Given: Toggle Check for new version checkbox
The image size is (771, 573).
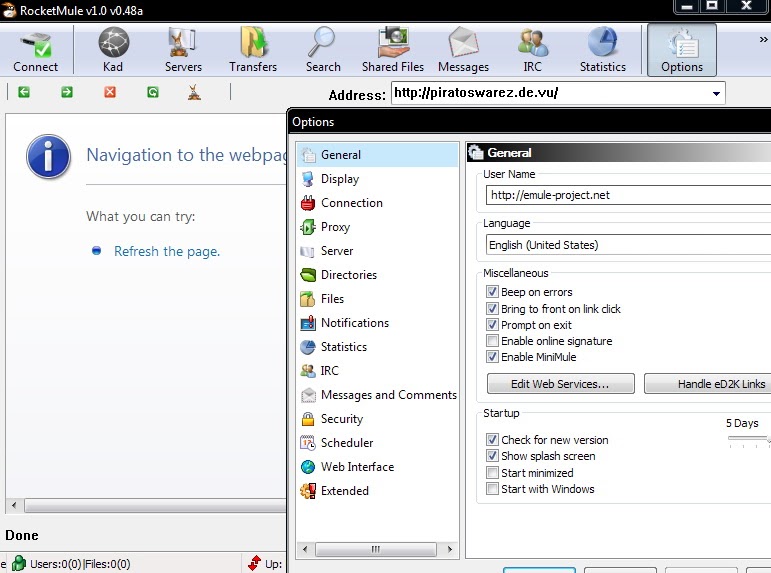Looking at the screenshot, I should tap(492, 440).
